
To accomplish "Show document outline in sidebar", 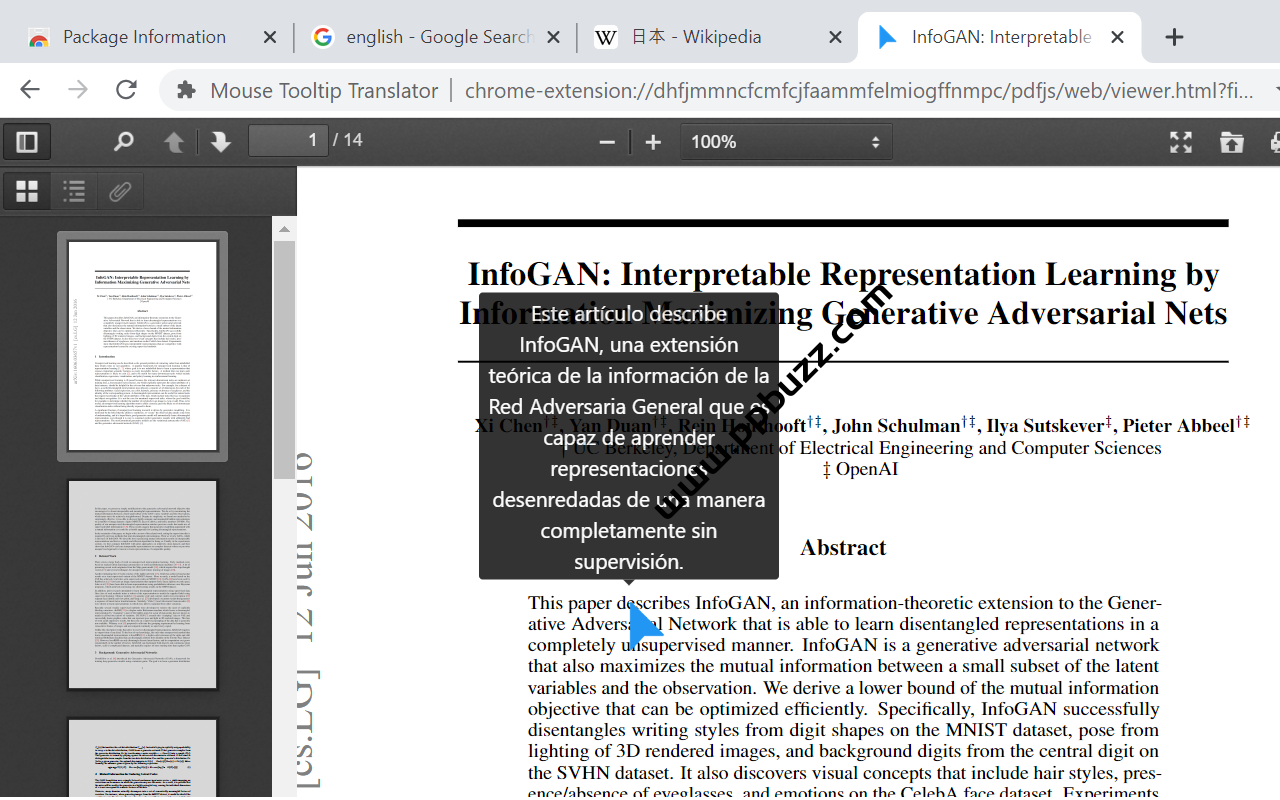I will pos(74,191).
